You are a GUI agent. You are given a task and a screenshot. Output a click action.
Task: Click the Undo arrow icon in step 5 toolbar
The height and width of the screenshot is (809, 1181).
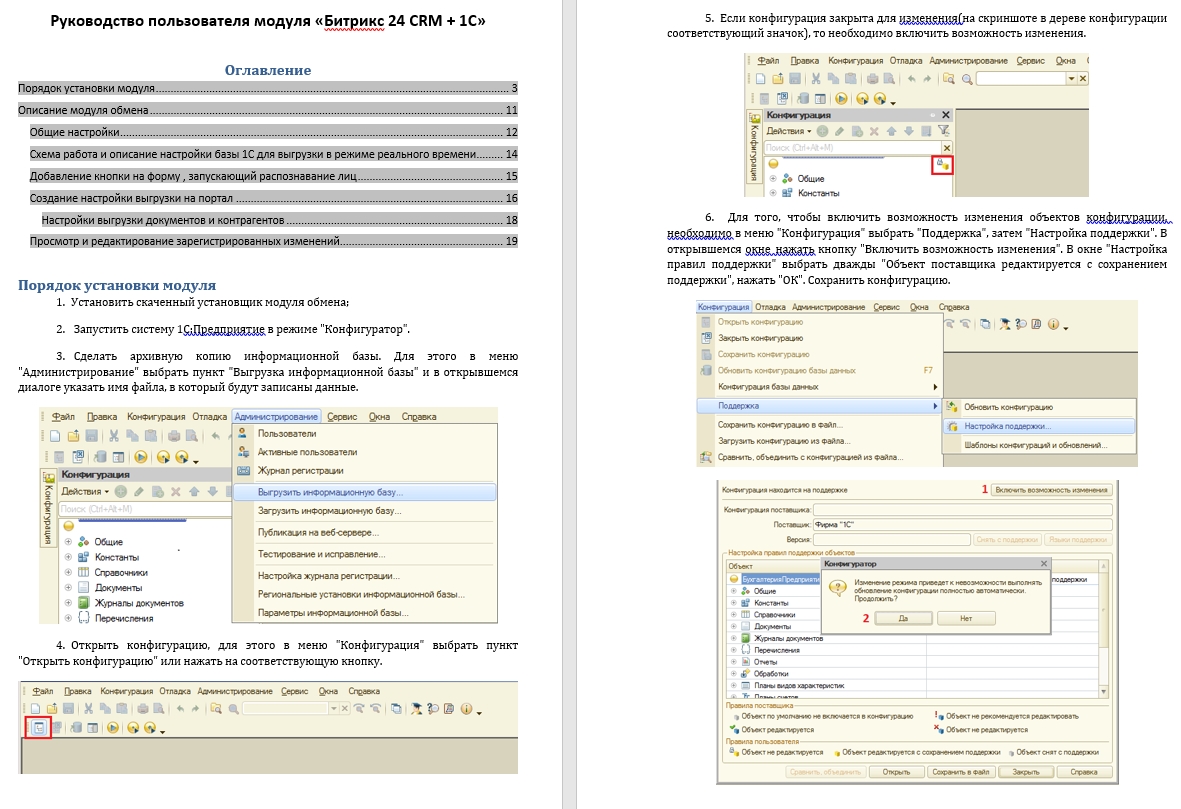pos(911,78)
